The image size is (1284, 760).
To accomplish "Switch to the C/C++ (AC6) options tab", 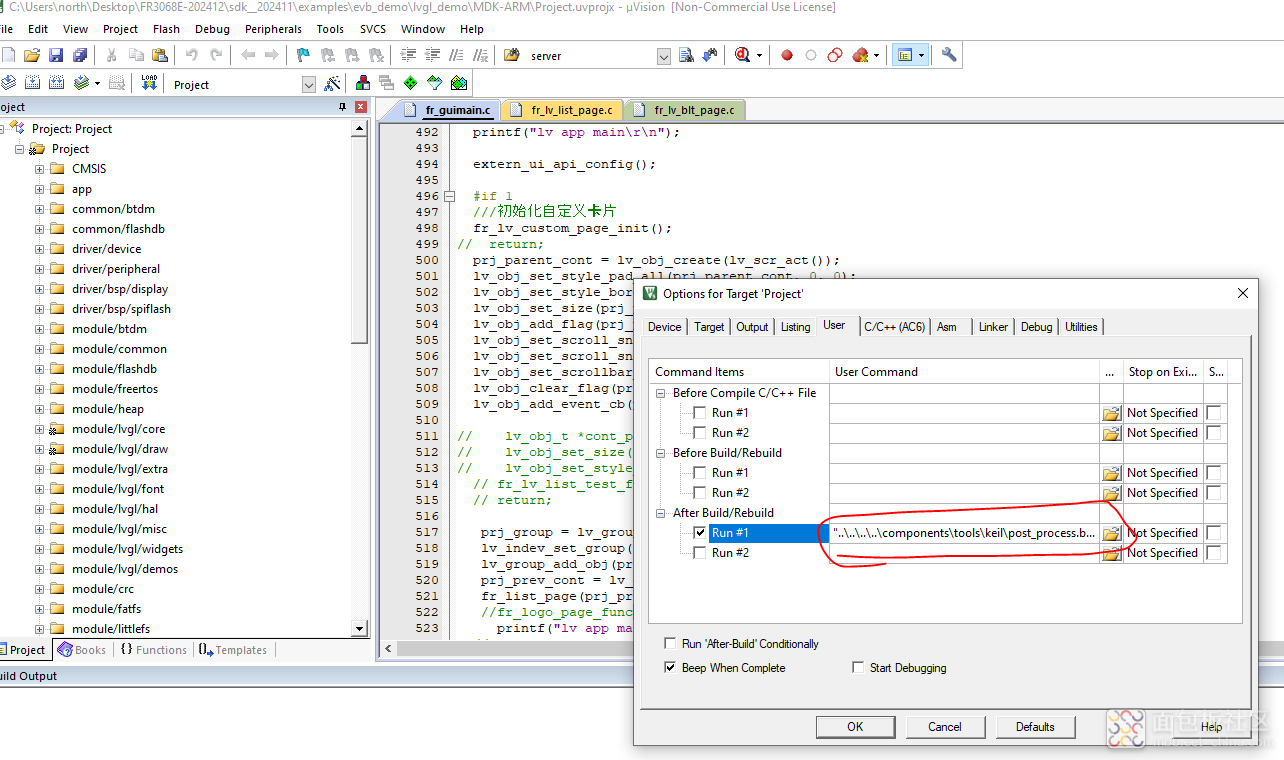I will 894,327.
